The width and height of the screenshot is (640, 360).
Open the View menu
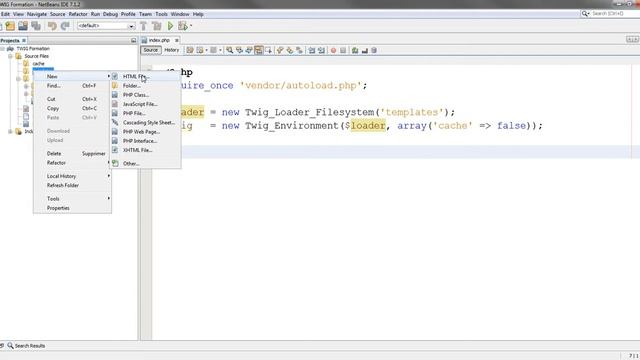click(x=18, y=14)
